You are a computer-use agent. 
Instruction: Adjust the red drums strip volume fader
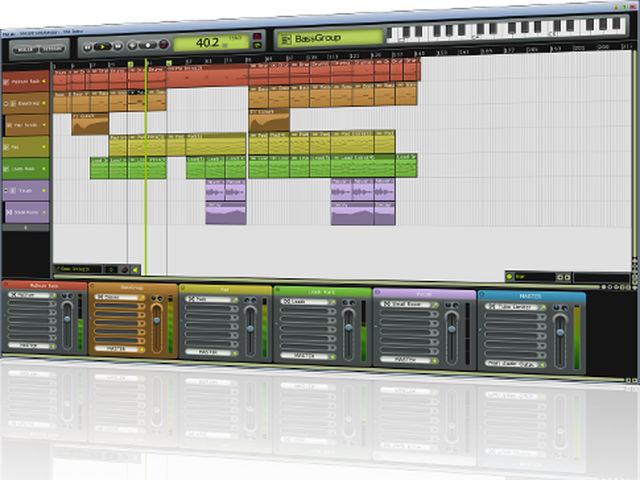click(67, 320)
